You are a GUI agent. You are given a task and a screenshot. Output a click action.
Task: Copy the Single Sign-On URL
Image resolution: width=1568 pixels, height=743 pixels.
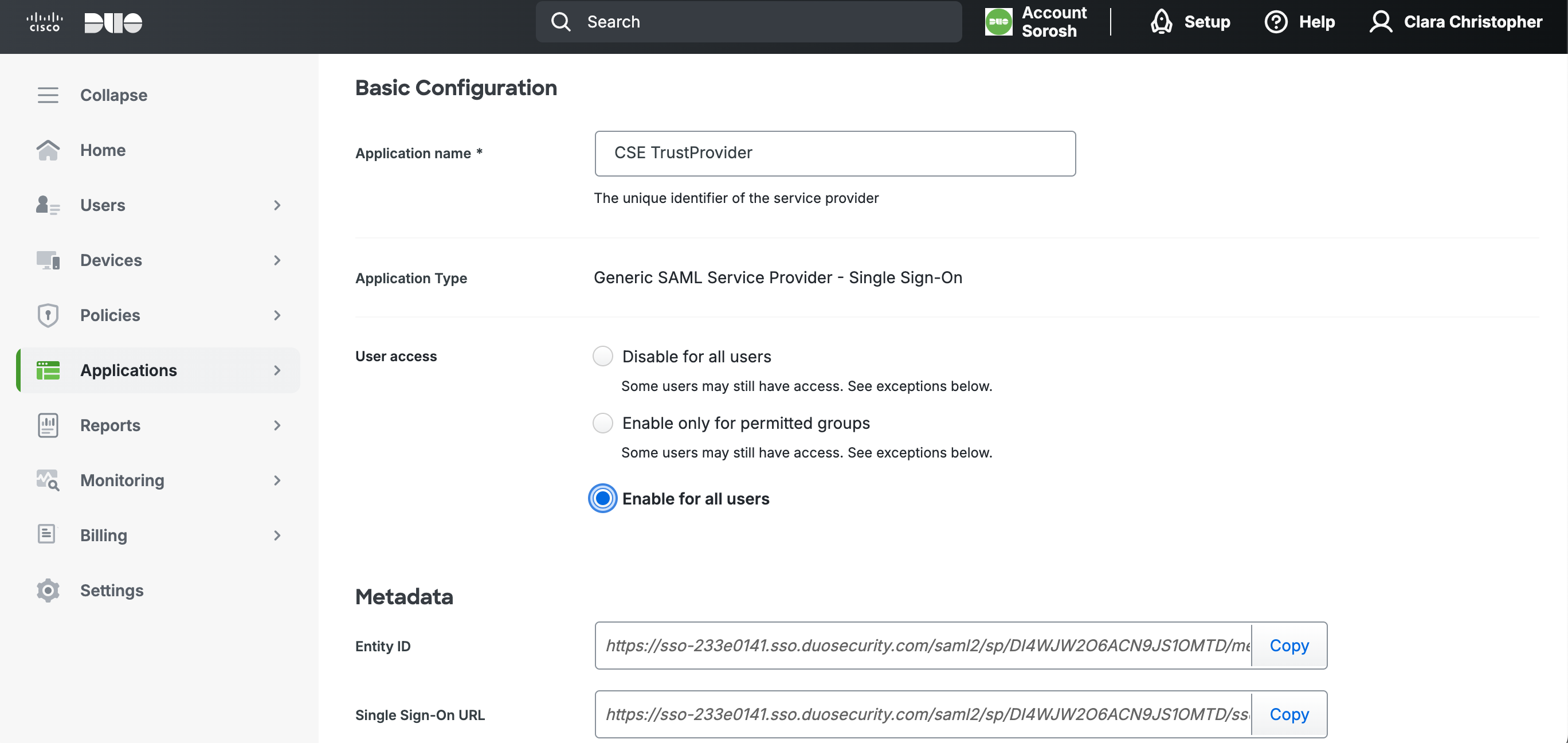click(1288, 714)
